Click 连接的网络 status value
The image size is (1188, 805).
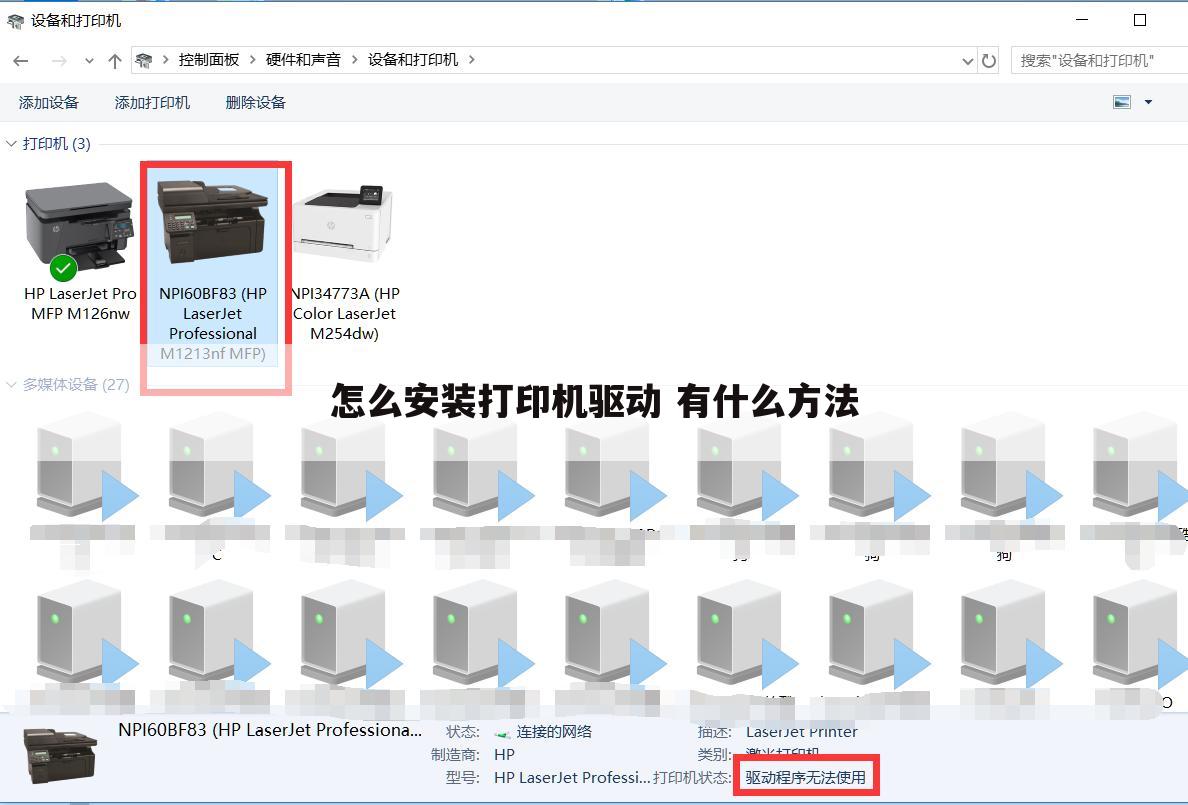pyautogui.click(x=554, y=731)
